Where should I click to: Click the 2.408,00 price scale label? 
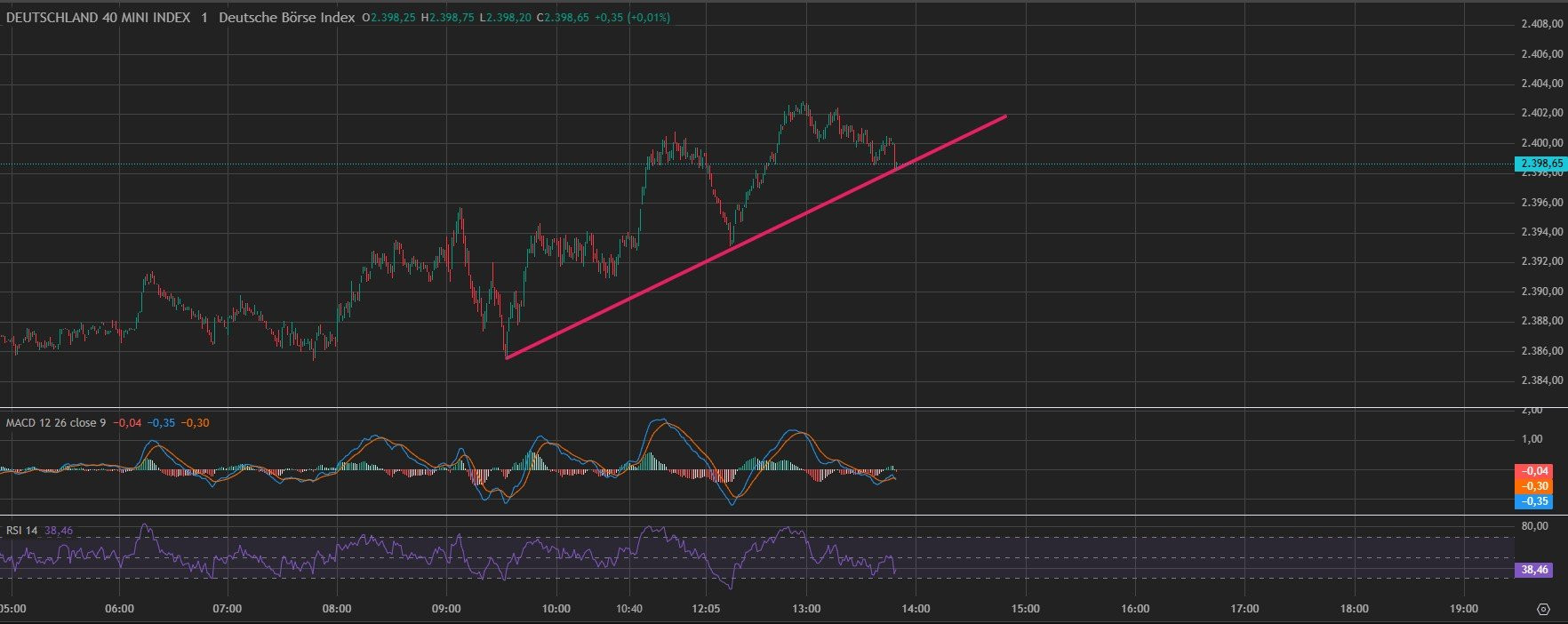click(x=1541, y=25)
